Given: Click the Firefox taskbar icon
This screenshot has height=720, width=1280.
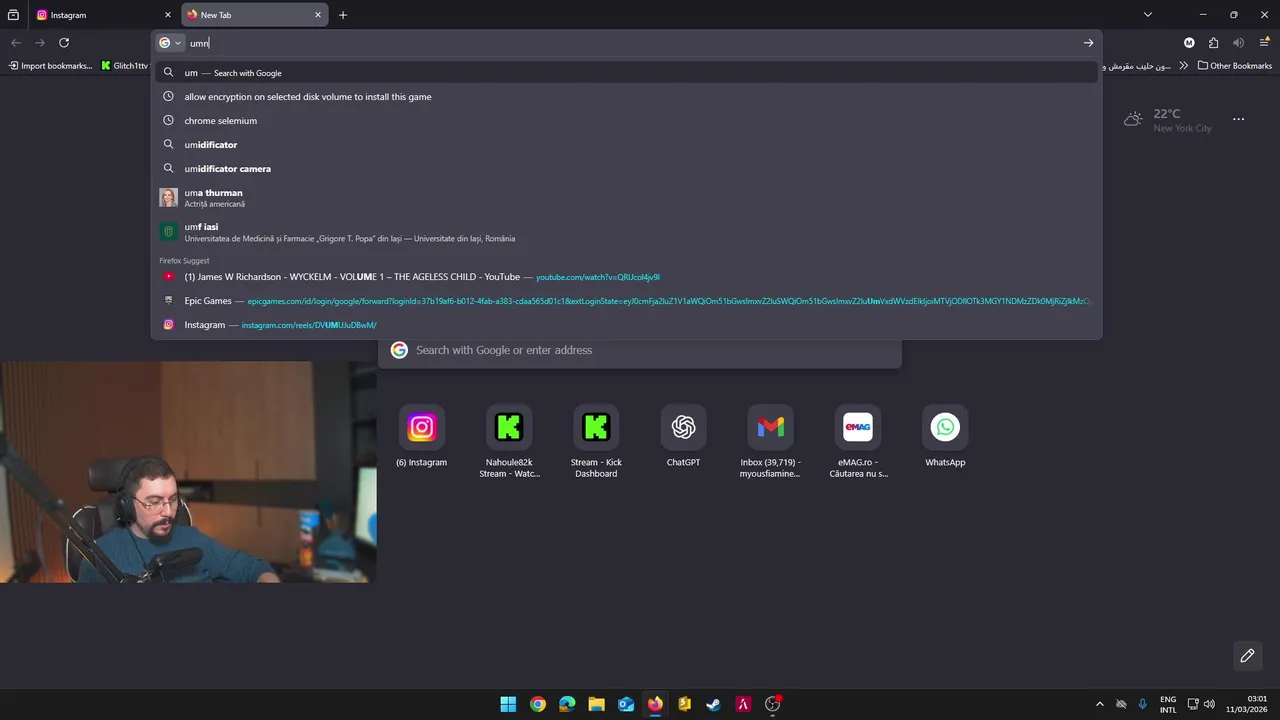Looking at the screenshot, I should [655, 704].
